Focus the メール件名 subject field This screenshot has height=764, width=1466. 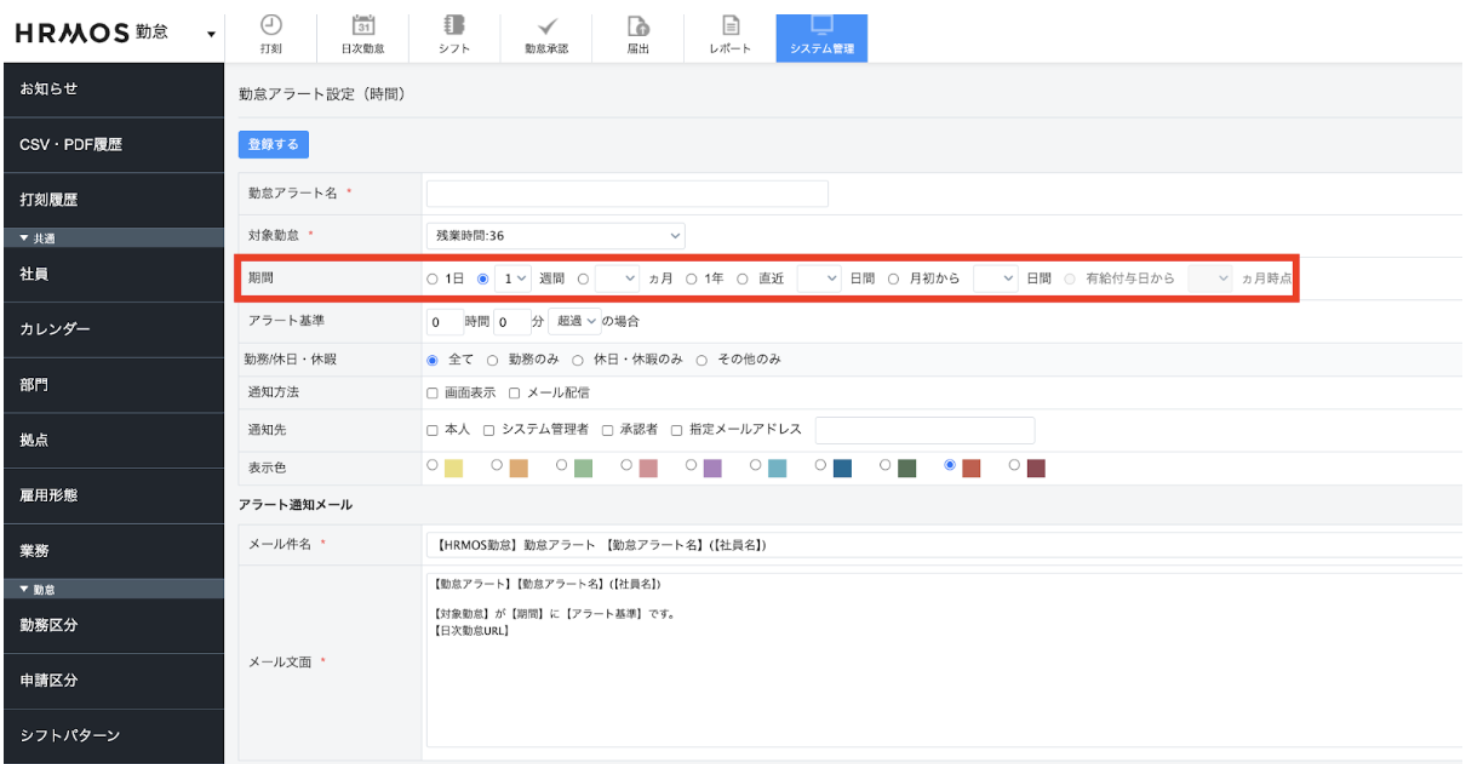coord(945,545)
